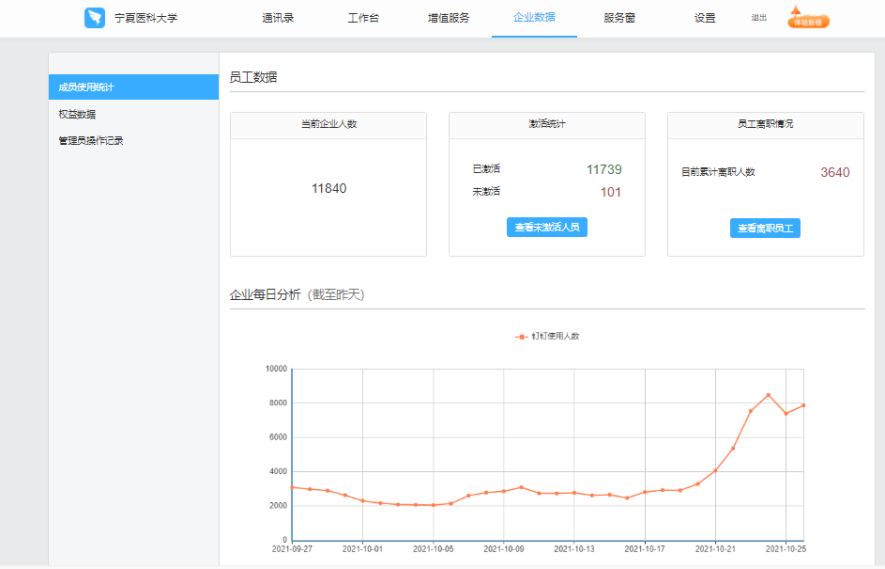Go to the 服务窗 tab
The image size is (885, 569).
click(619, 18)
